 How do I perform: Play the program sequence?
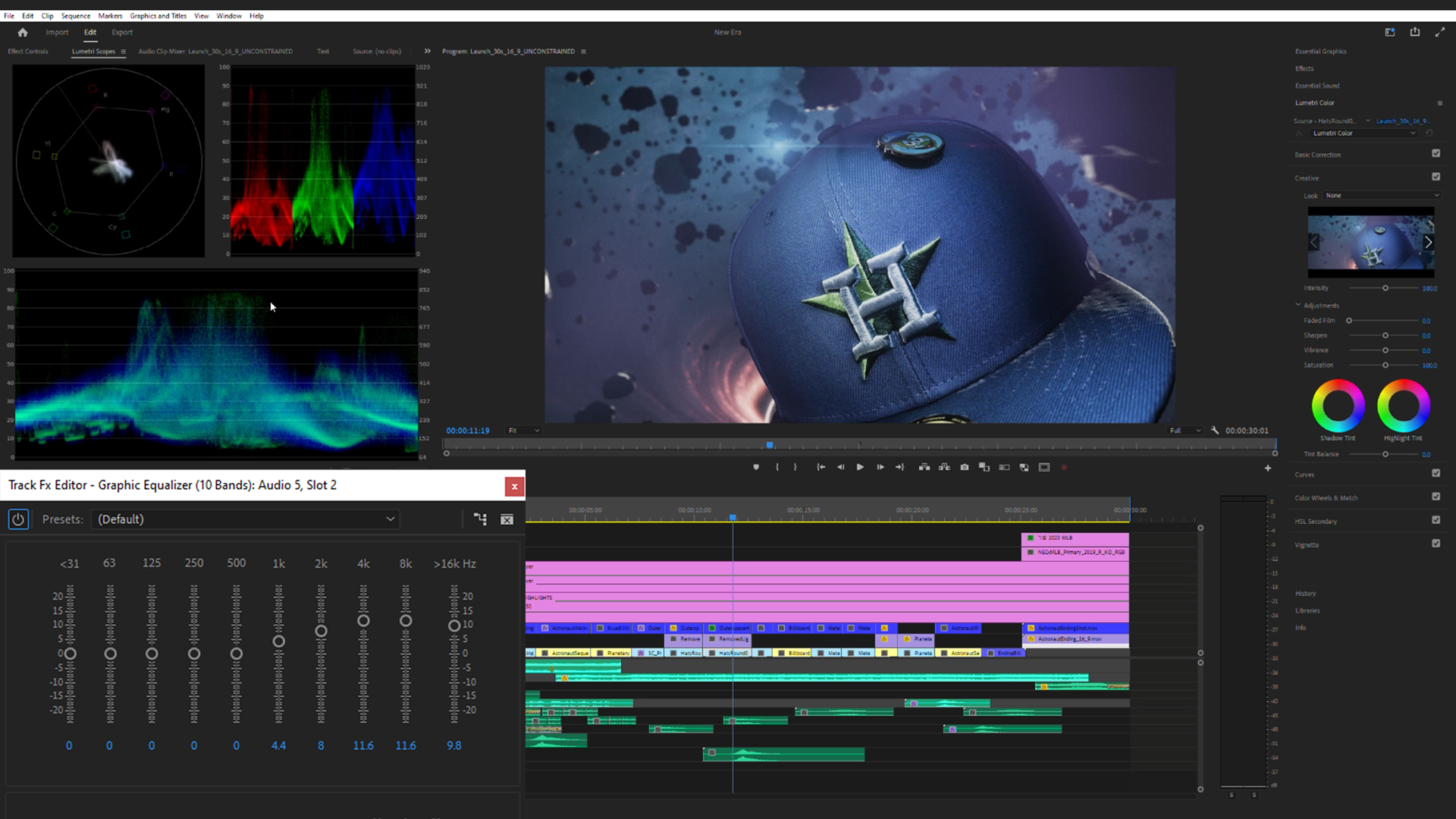(860, 467)
